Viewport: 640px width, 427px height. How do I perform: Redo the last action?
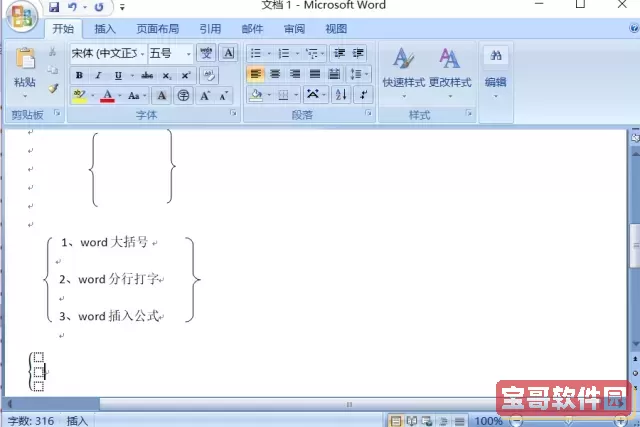[99, 7]
